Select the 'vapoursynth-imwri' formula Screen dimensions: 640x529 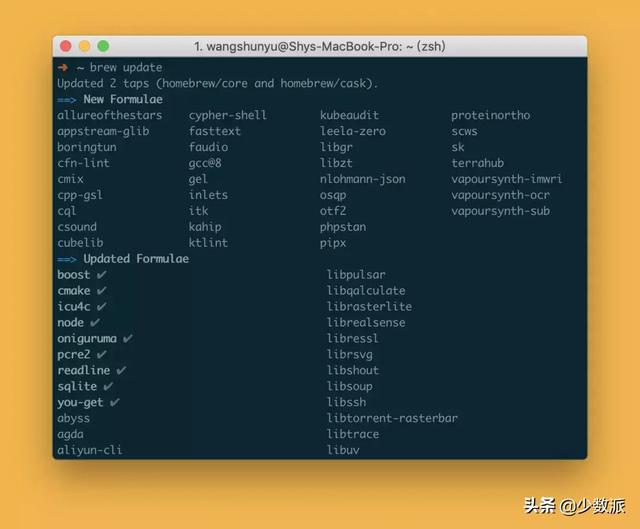point(507,179)
